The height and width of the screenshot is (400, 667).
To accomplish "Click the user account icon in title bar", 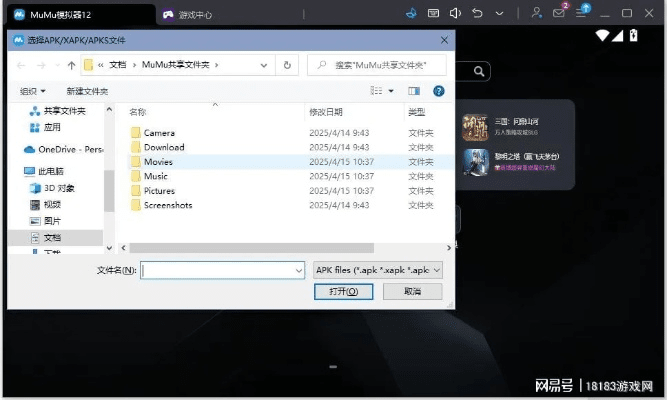I will pos(537,13).
